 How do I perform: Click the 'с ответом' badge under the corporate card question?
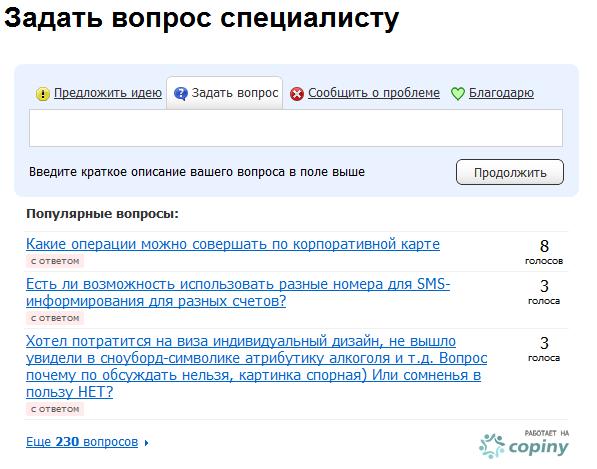(55, 261)
